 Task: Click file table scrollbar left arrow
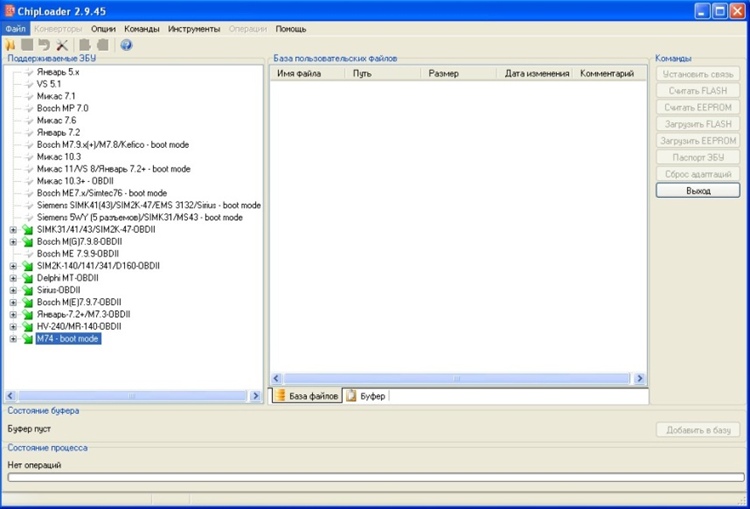276,378
